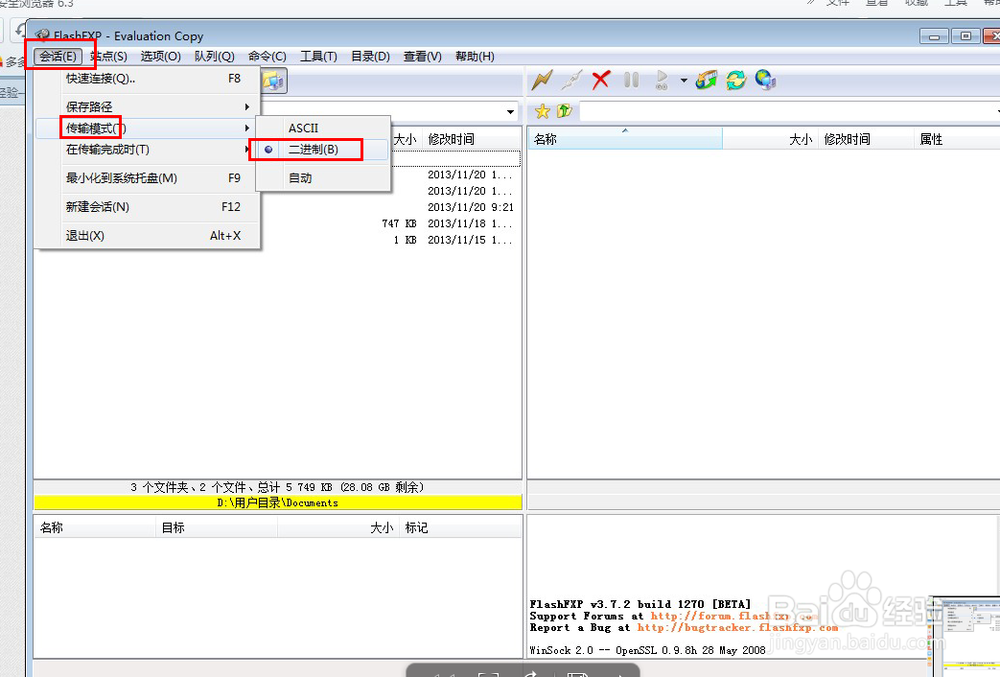
Task: Click the Transfer queue play icon
Action: pos(662,80)
